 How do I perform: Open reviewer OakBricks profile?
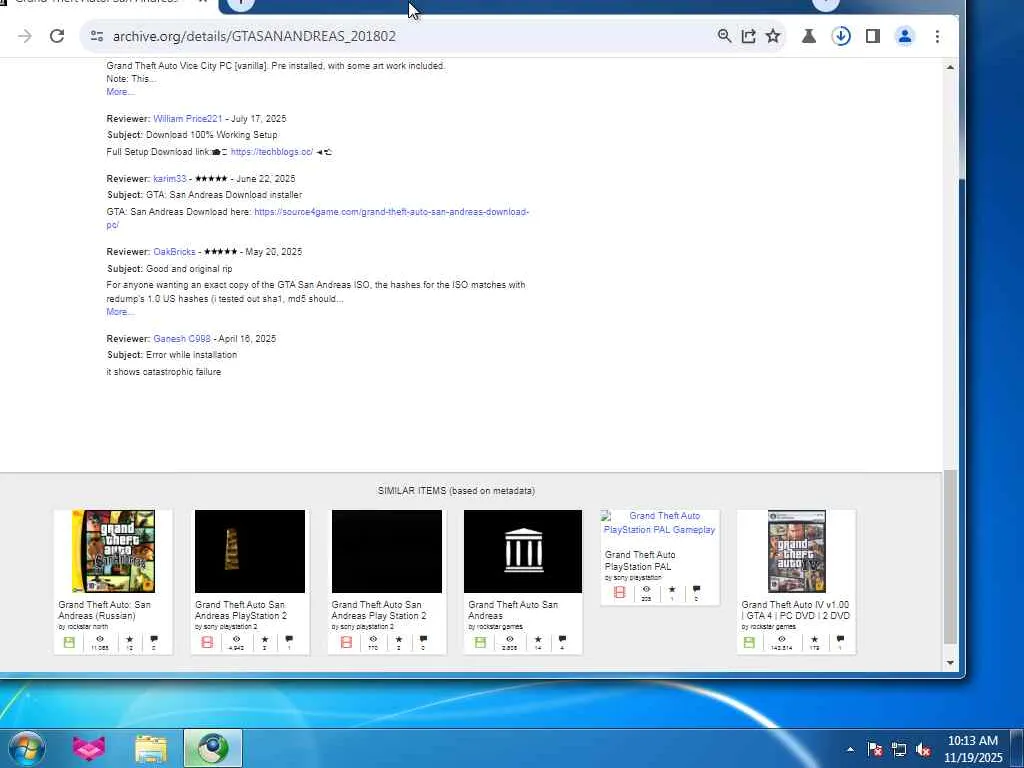tap(174, 252)
